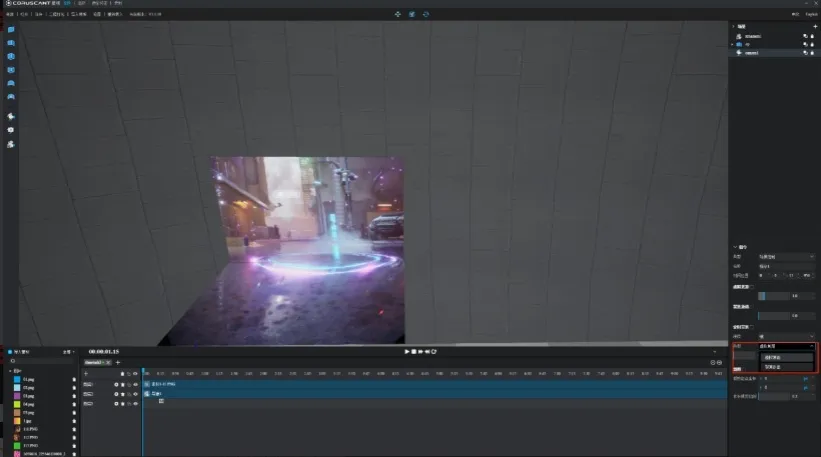Switch interface language to English
This screenshot has width=821, height=457.
[x=811, y=14]
